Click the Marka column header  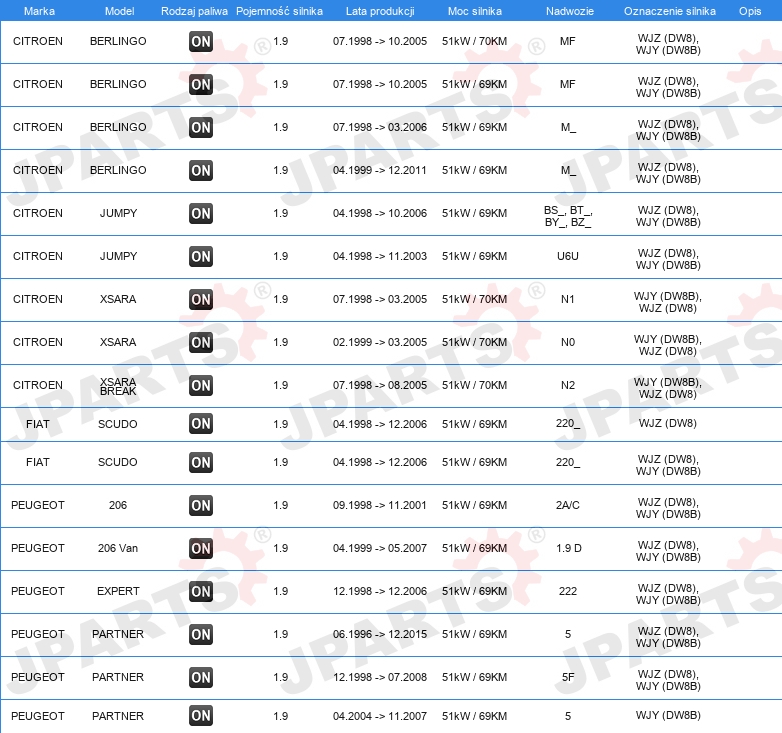tap(39, 11)
